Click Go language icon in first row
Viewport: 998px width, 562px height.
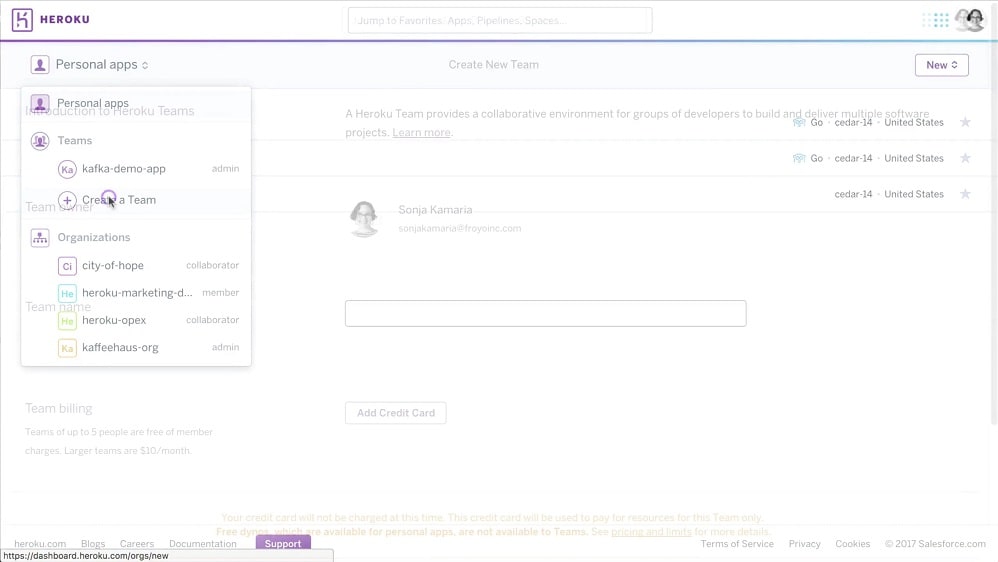pos(799,122)
